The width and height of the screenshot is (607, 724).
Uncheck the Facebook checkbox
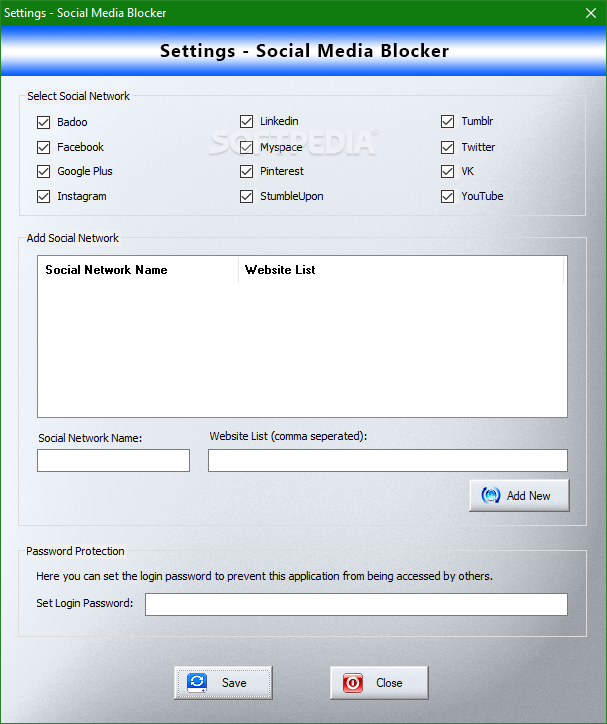43,147
